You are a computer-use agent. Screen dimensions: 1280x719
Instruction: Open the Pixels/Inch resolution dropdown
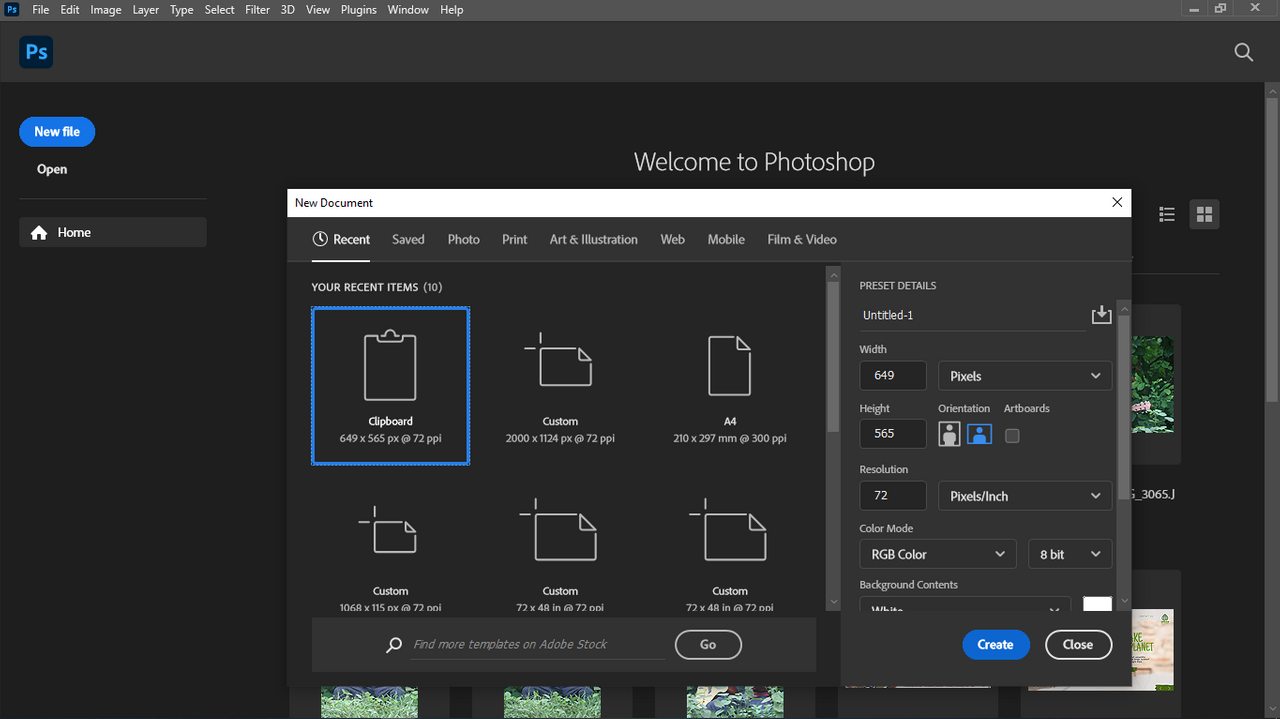(1025, 496)
